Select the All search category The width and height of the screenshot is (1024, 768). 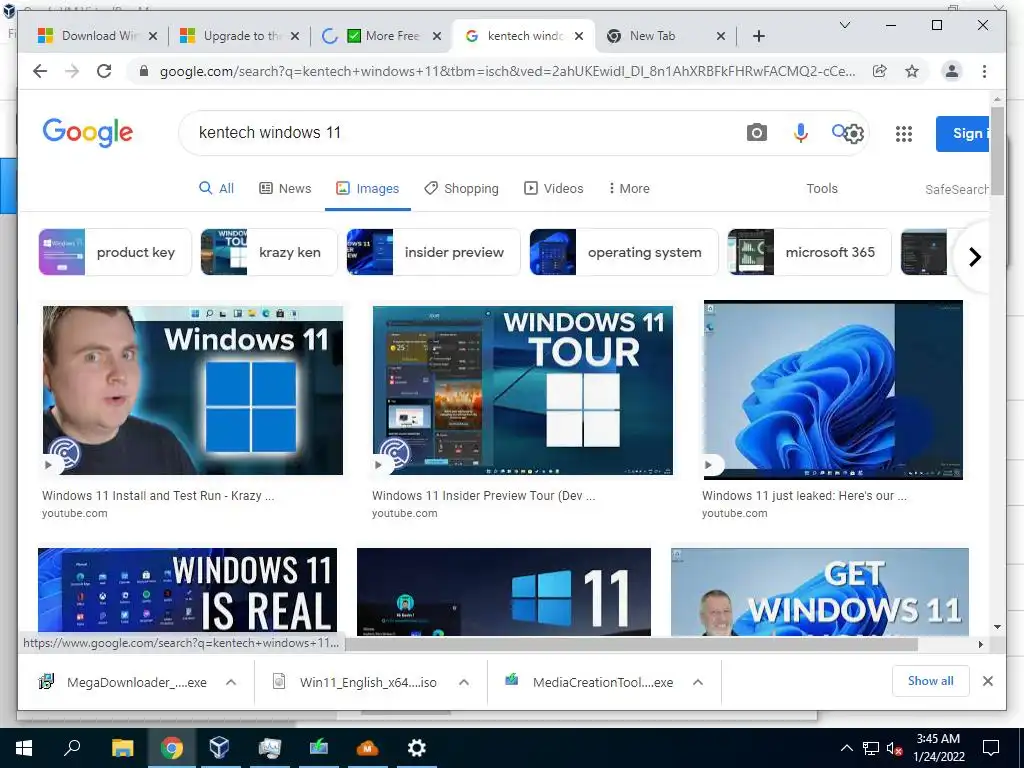pyautogui.click(x=216, y=189)
